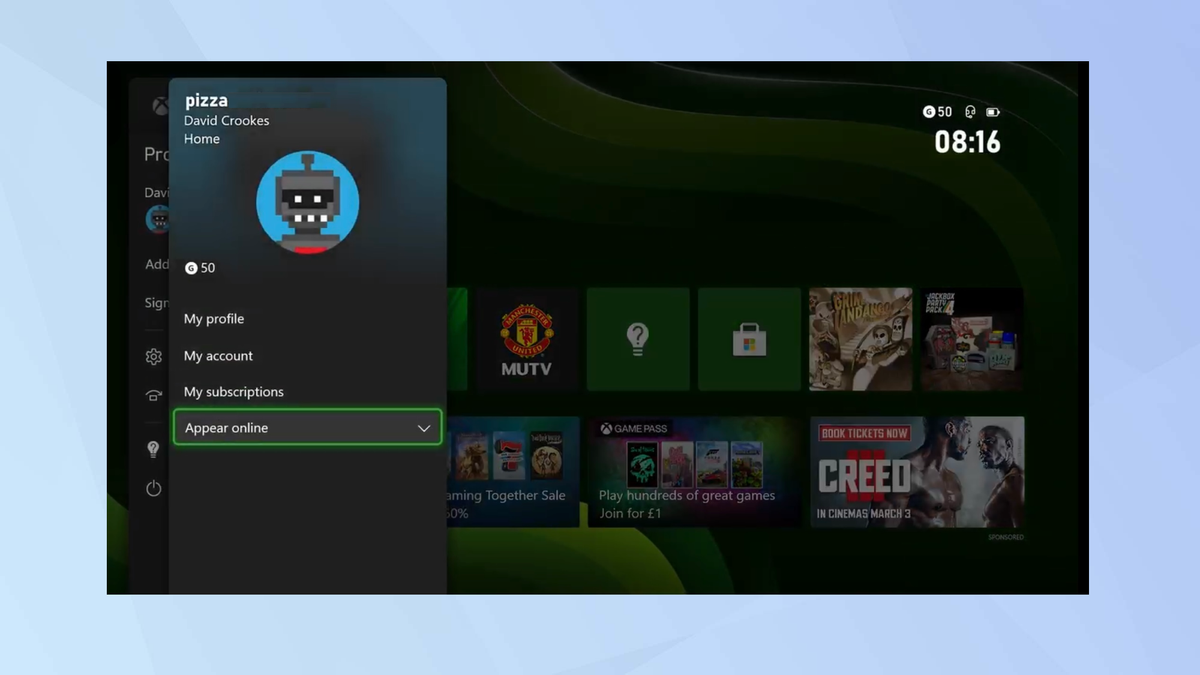Click the Gamerscore 50 indicator
This screenshot has width=1200, height=675.
point(937,112)
